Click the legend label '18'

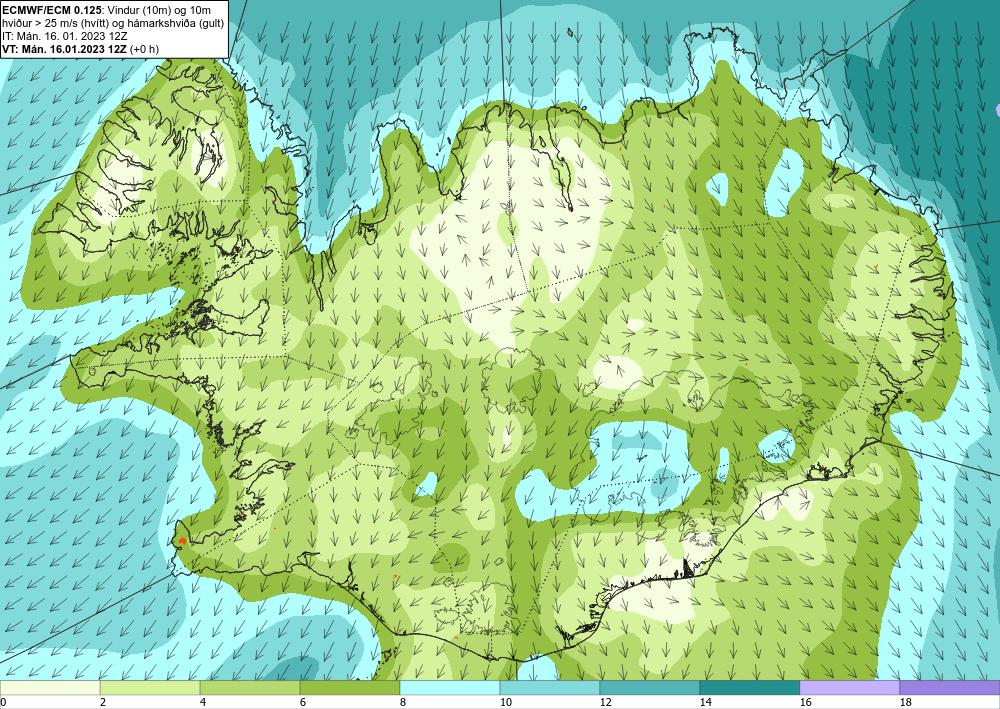click(x=906, y=702)
